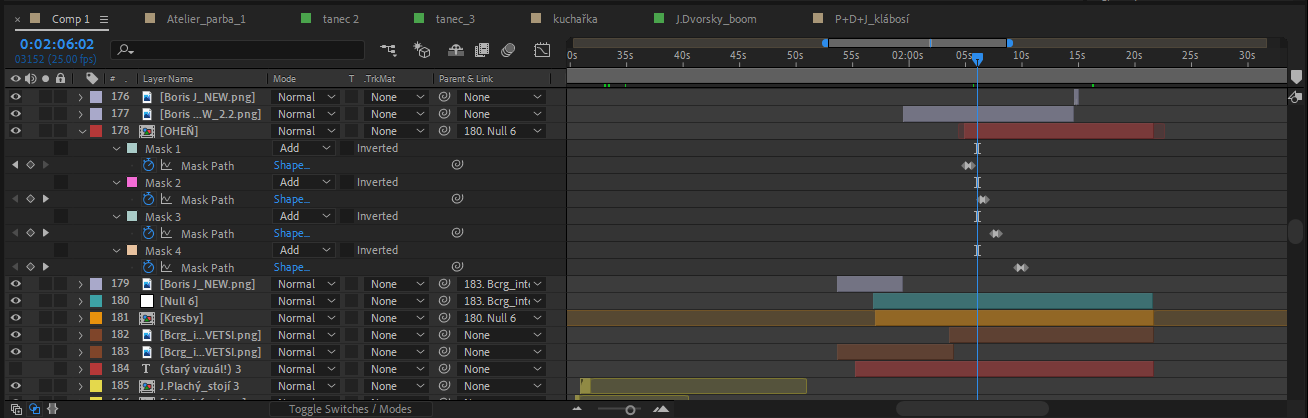Screen dimensions: 1308x418
Task: Click the white solid icon of Null 6
Action: 146,301
